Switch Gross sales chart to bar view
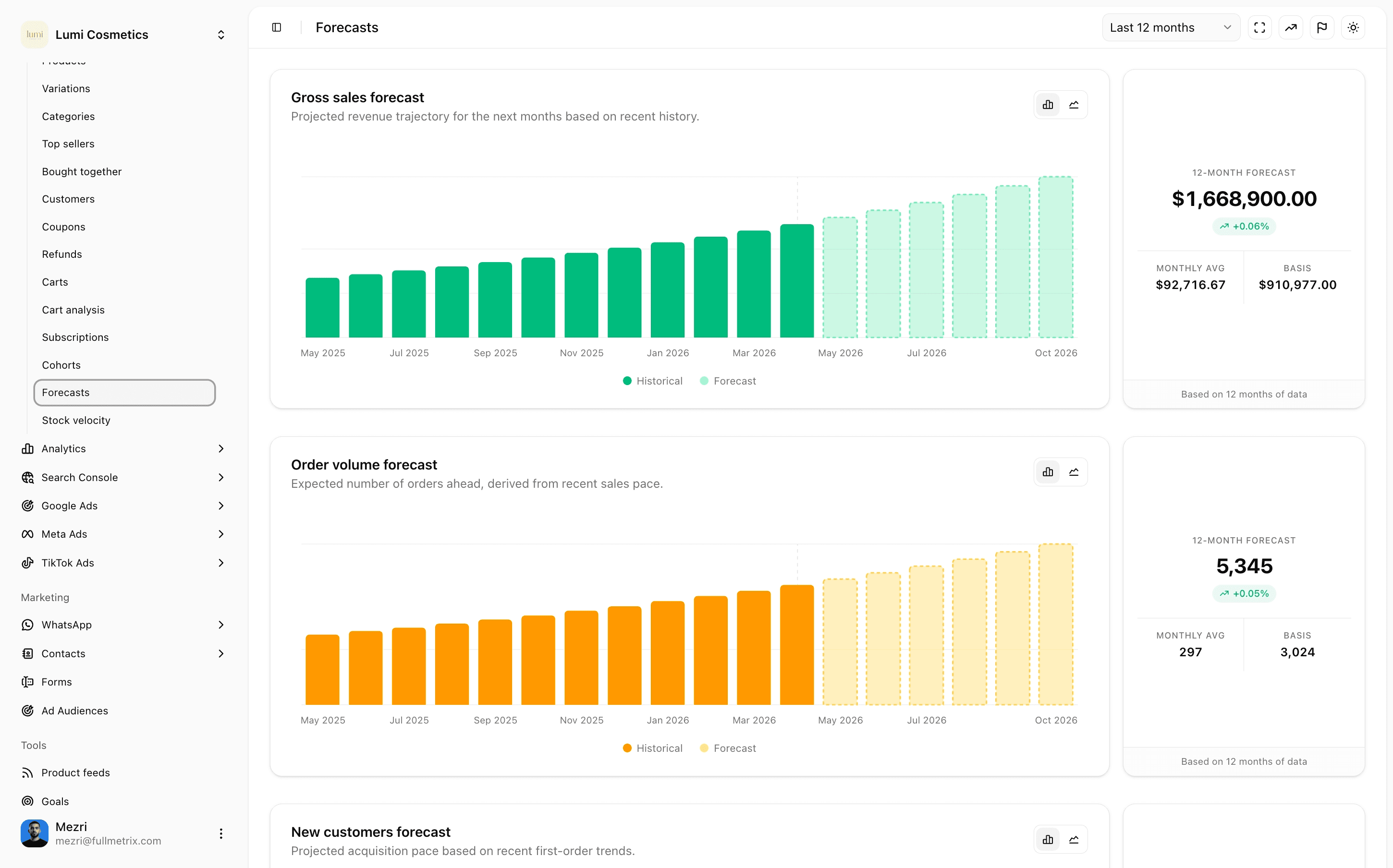 pos(1048,105)
